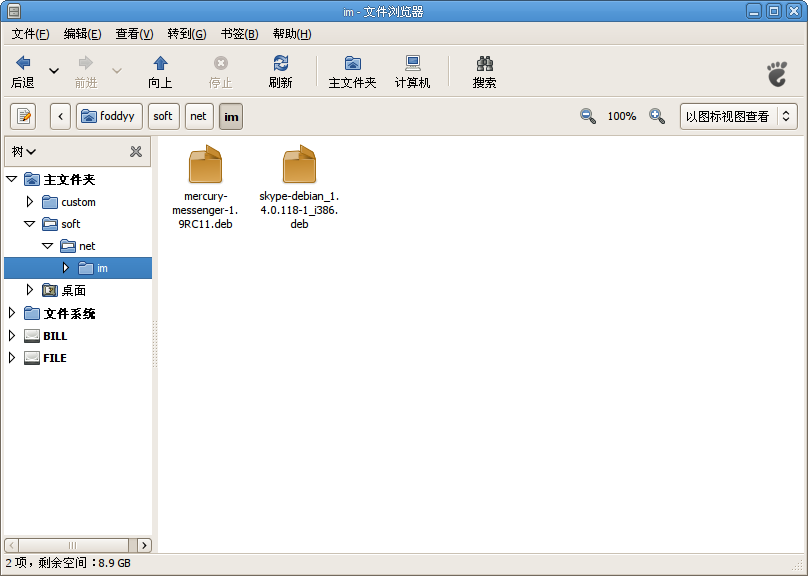Open the 树 side pane selector

(24, 151)
